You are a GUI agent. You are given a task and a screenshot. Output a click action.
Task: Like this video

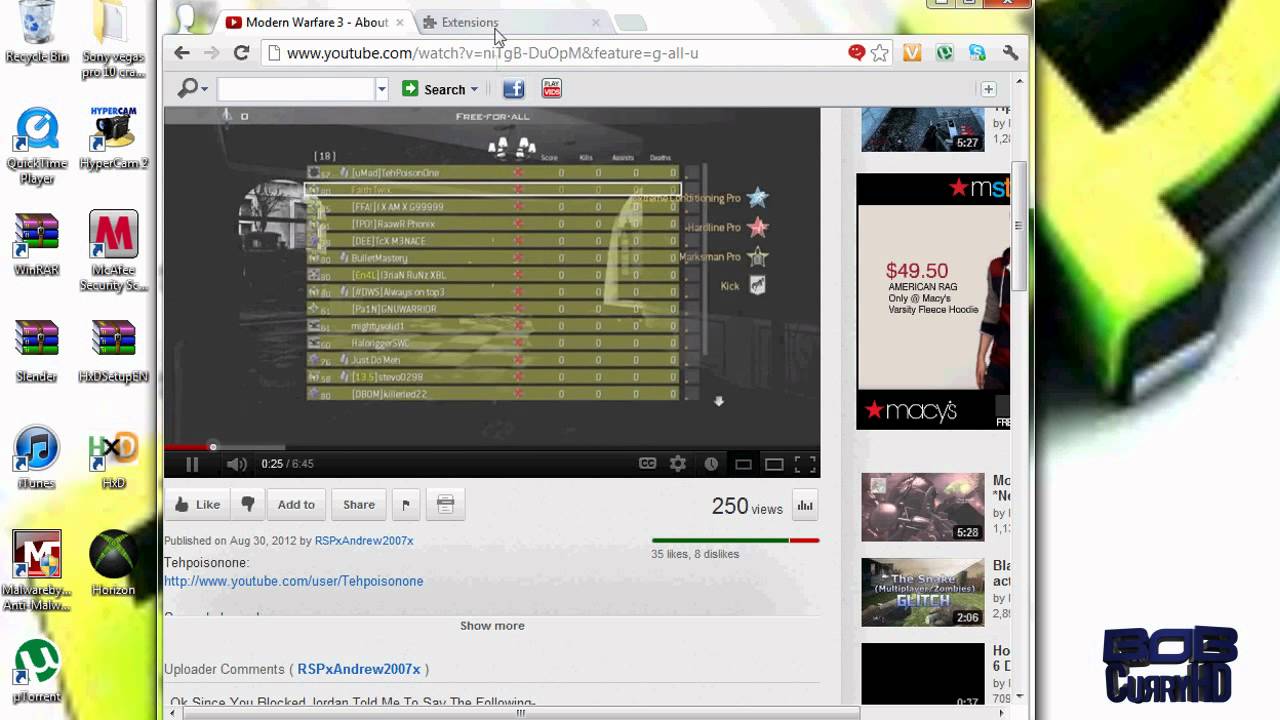(x=197, y=505)
